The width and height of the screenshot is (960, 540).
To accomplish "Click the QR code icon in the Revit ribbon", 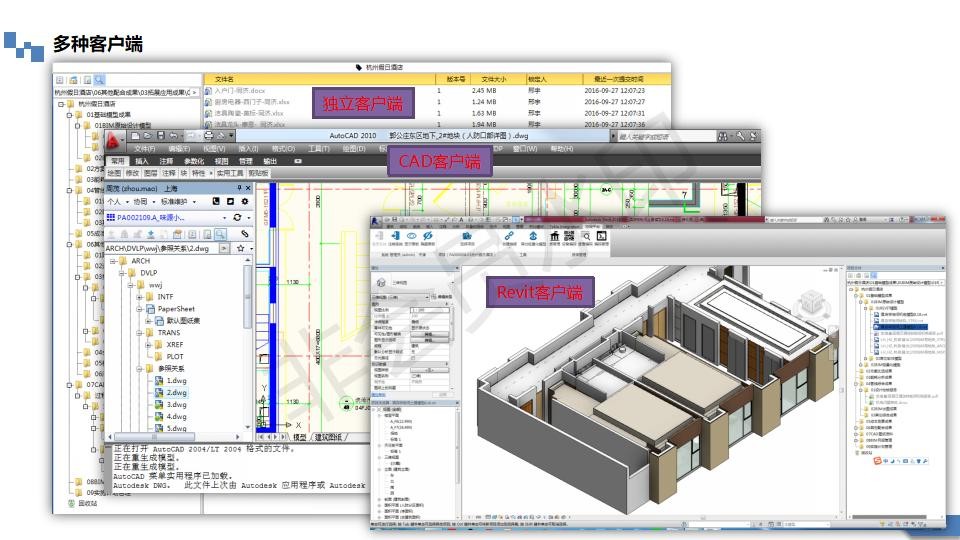I will 569,236.
